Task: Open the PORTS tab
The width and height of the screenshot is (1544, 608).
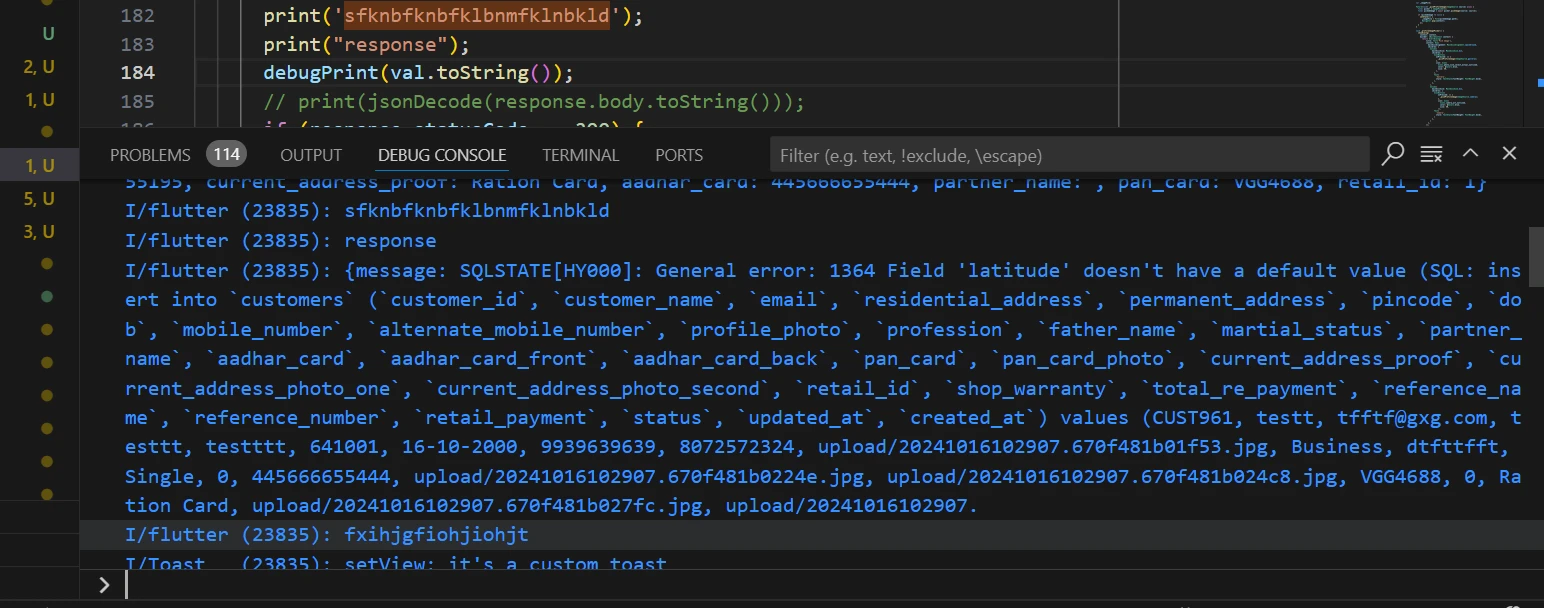Action: [x=679, y=155]
